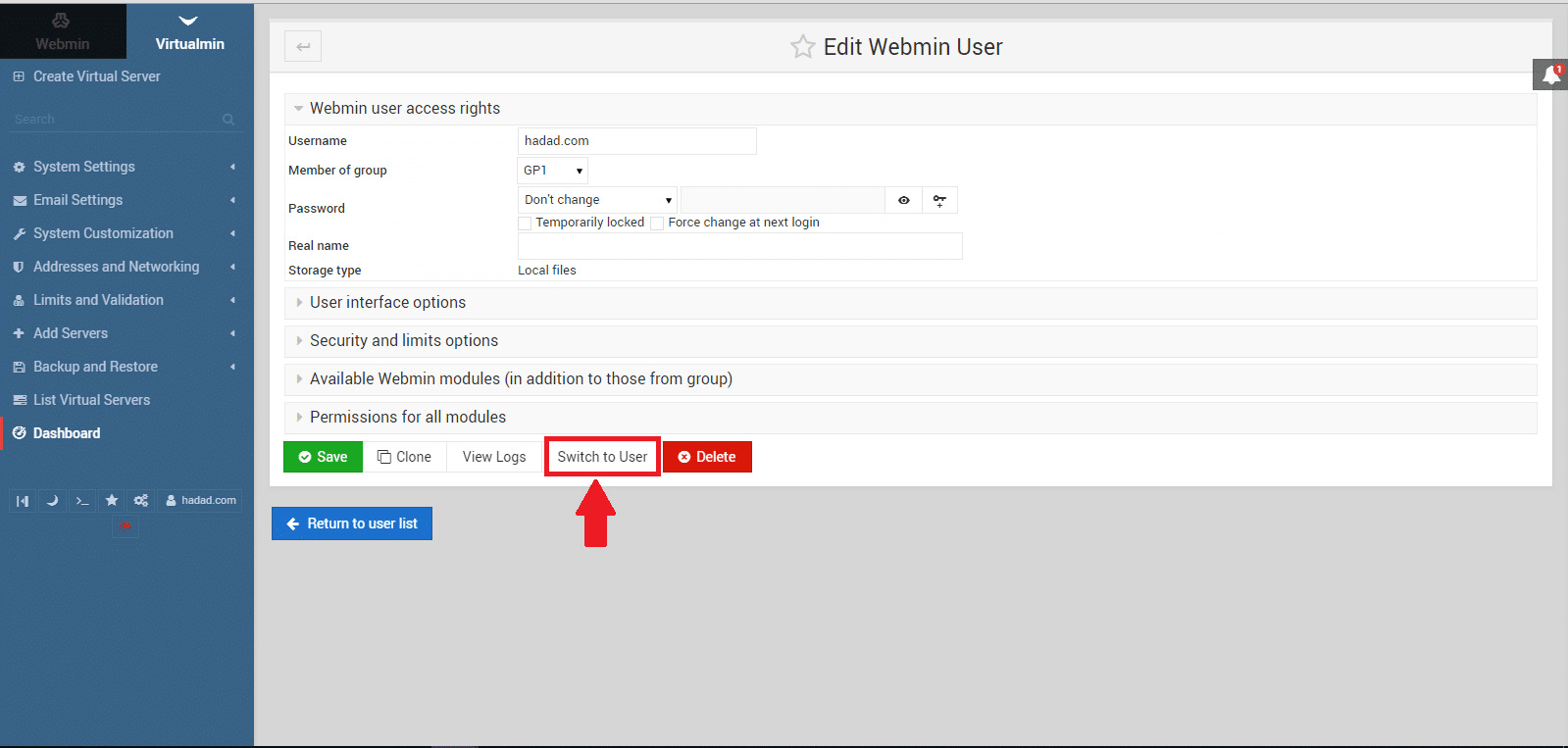The image size is (1568, 748).
Task: Open the command shell terminal icon
Action: (x=82, y=501)
